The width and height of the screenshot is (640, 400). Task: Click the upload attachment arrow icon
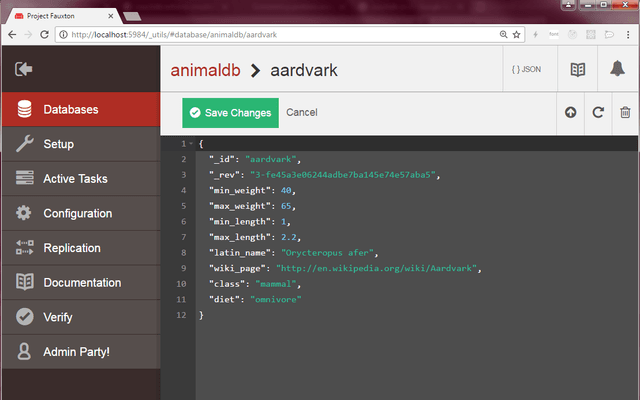point(571,112)
